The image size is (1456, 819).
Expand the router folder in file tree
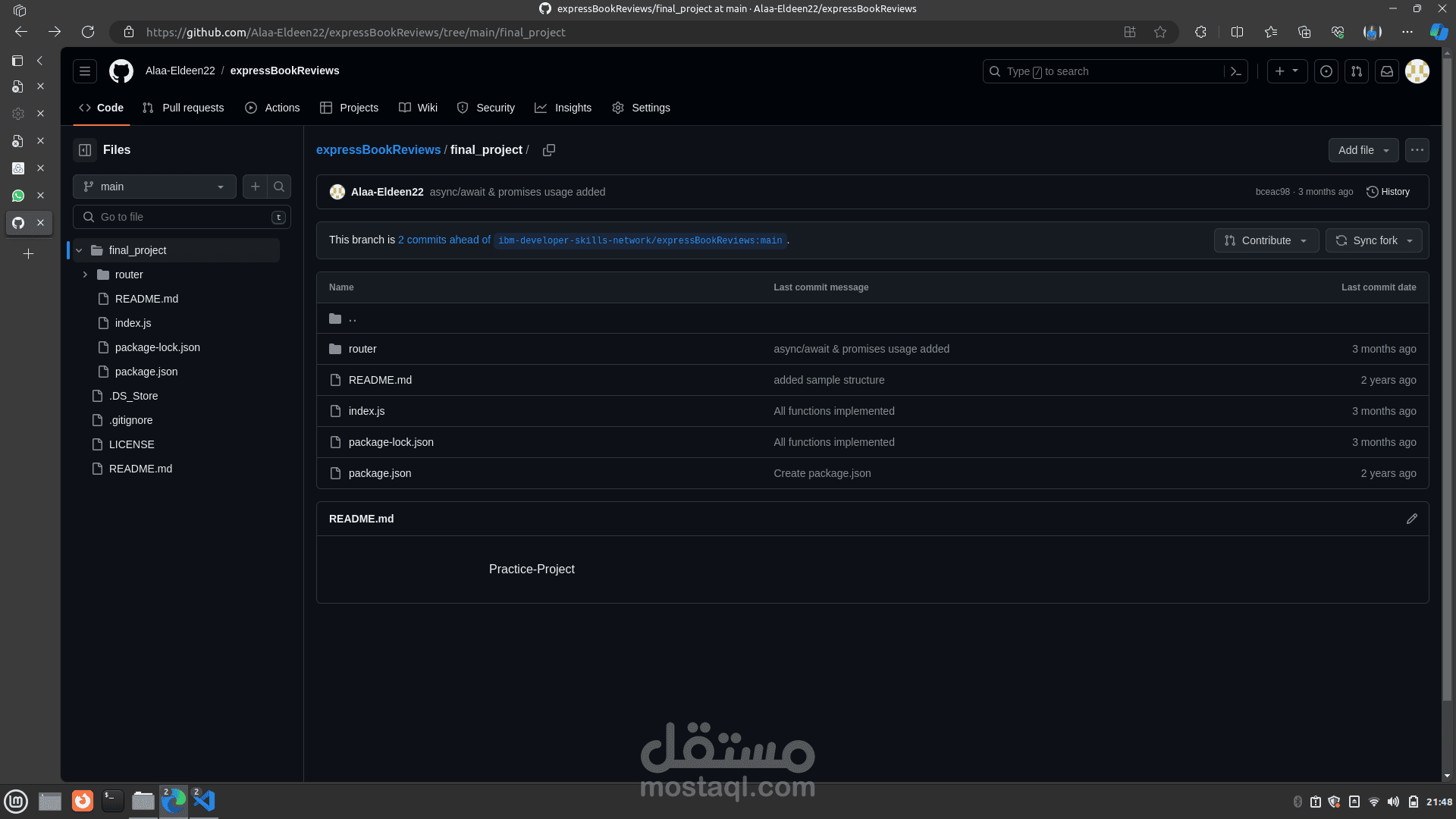point(85,275)
